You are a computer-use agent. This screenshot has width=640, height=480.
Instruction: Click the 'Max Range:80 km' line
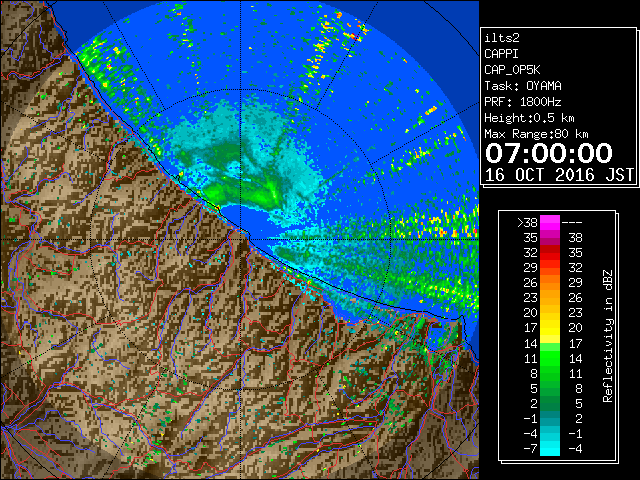(x=536, y=134)
